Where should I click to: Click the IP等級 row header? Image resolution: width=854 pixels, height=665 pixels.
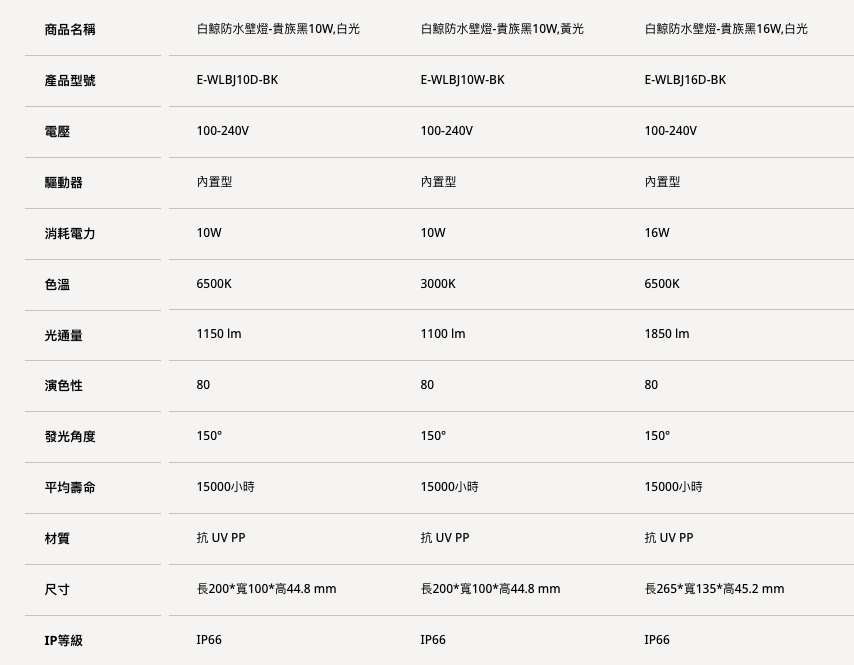tap(64, 641)
